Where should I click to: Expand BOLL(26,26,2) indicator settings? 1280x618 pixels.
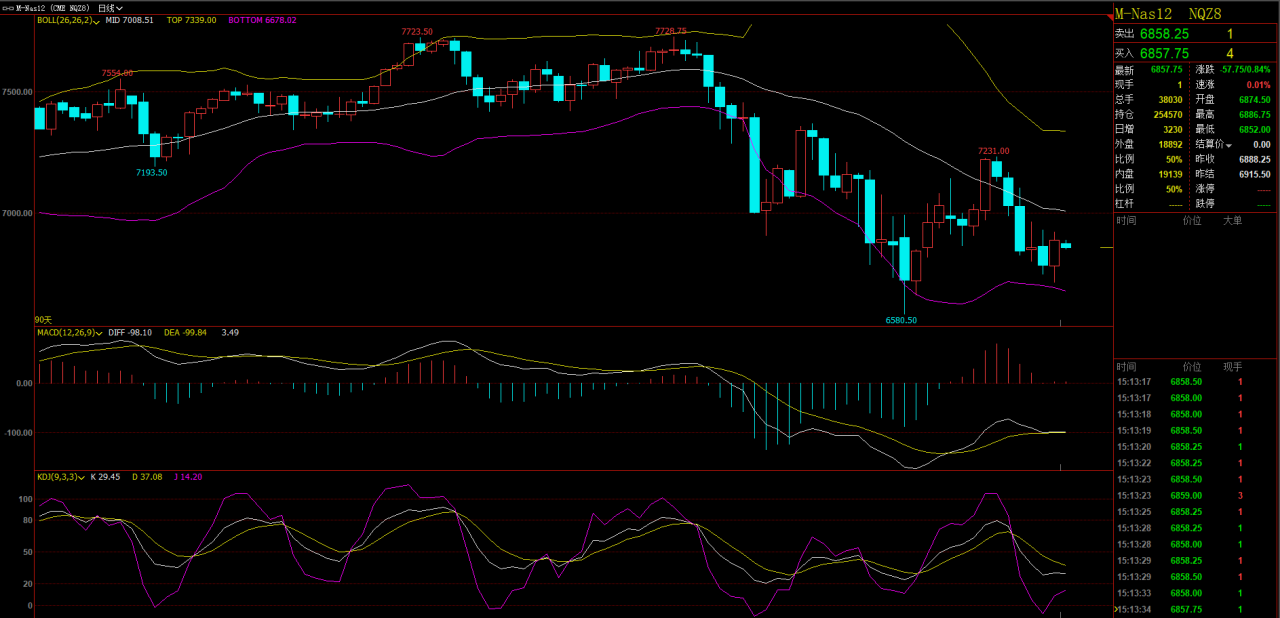click(x=95, y=21)
